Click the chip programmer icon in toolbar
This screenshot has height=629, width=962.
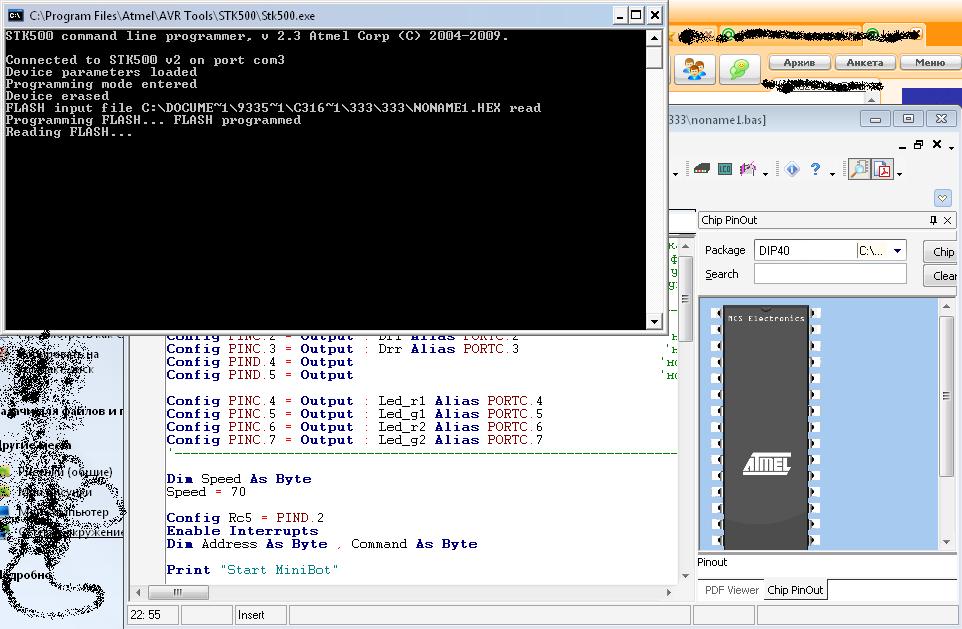702,169
